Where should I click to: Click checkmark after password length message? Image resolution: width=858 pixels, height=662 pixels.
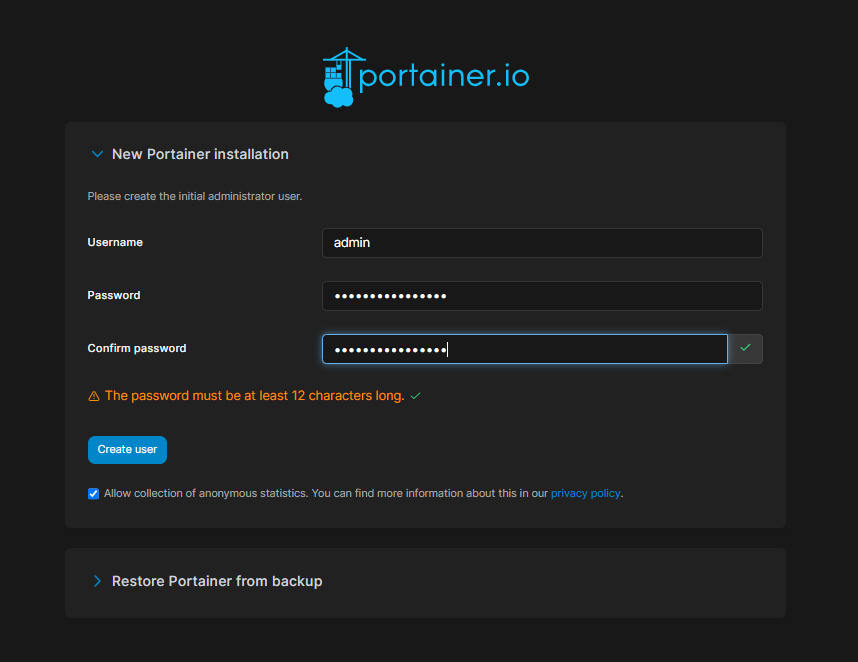(415, 396)
